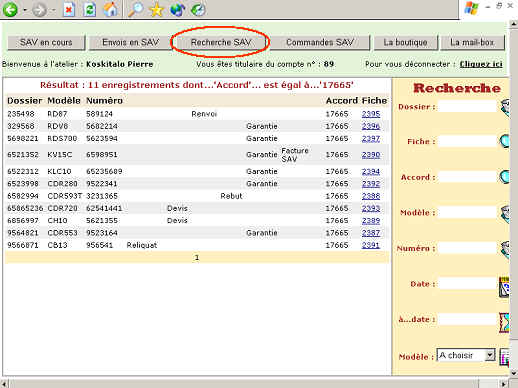This screenshot has width=518, height=388.
Task: Open the 'SAV en cours' tab
Action: click(46, 42)
